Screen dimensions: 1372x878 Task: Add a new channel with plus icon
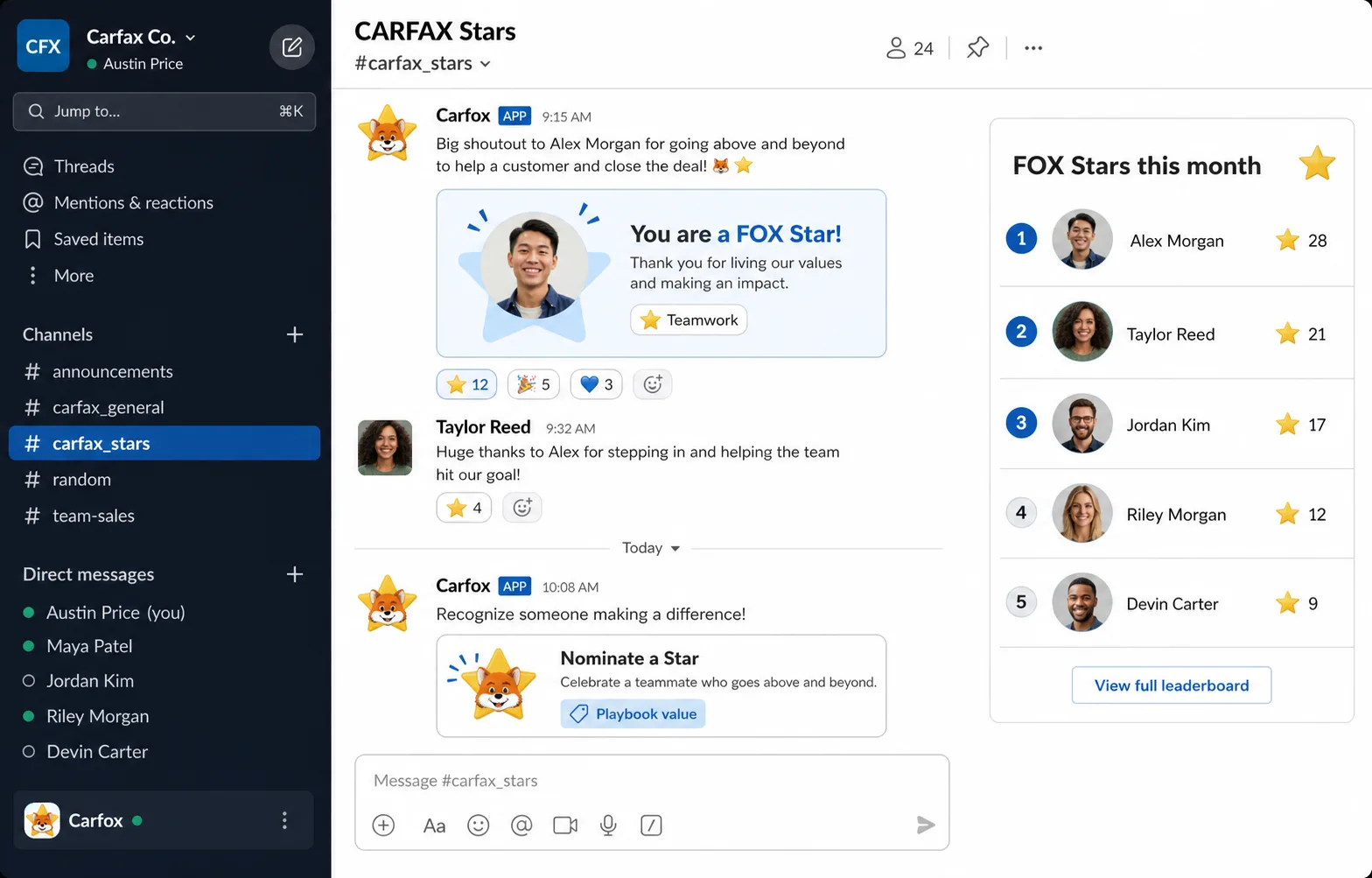pyautogui.click(x=295, y=334)
